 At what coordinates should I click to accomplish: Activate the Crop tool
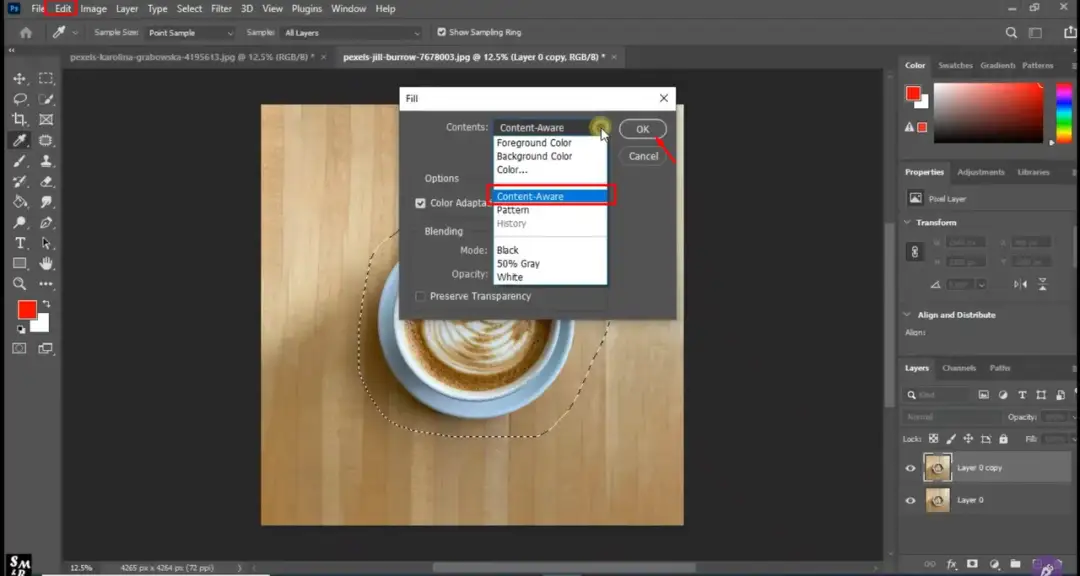18,119
